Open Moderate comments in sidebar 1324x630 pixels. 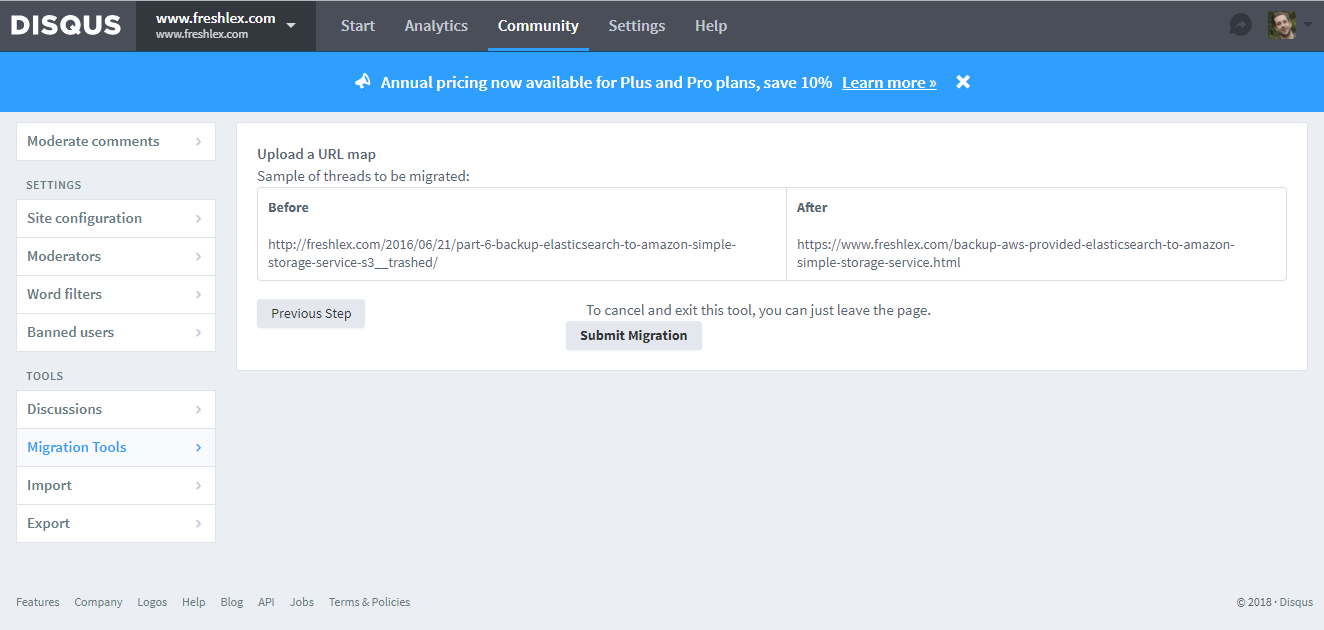click(x=116, y=142)
